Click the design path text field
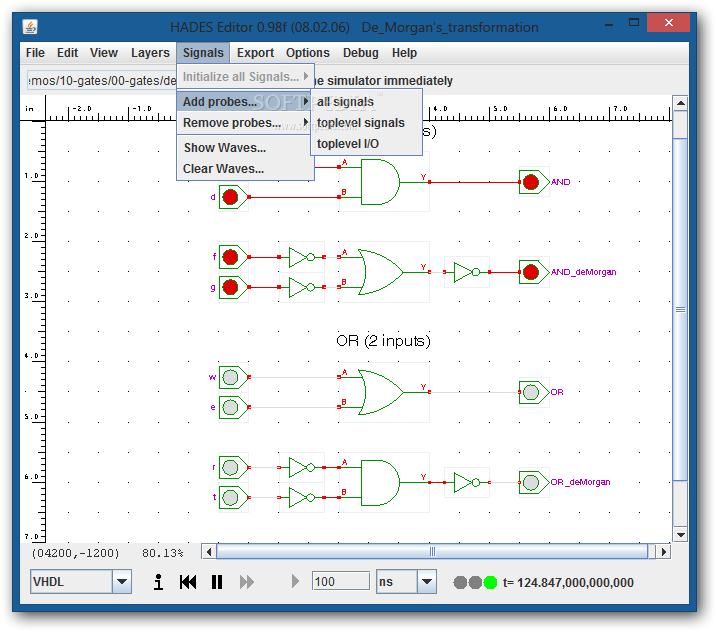The image size is (717, 632). (x=102, y=80)
